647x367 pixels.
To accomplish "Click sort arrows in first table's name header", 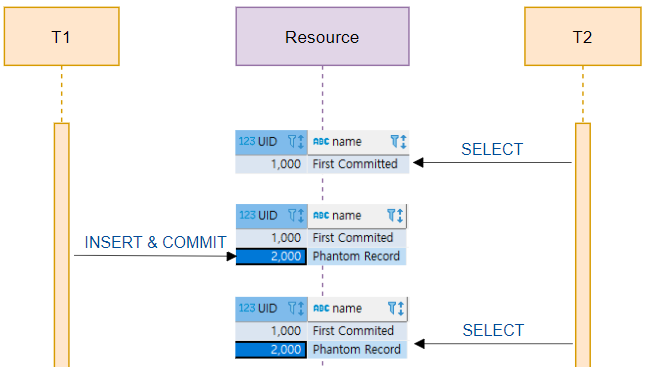I will (x=403, y=142).
